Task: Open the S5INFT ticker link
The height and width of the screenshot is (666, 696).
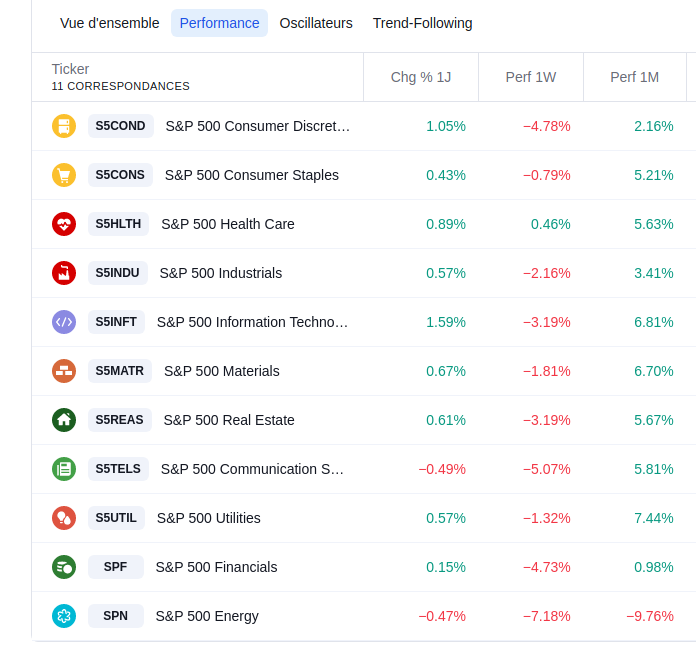Action: point(116,322)
